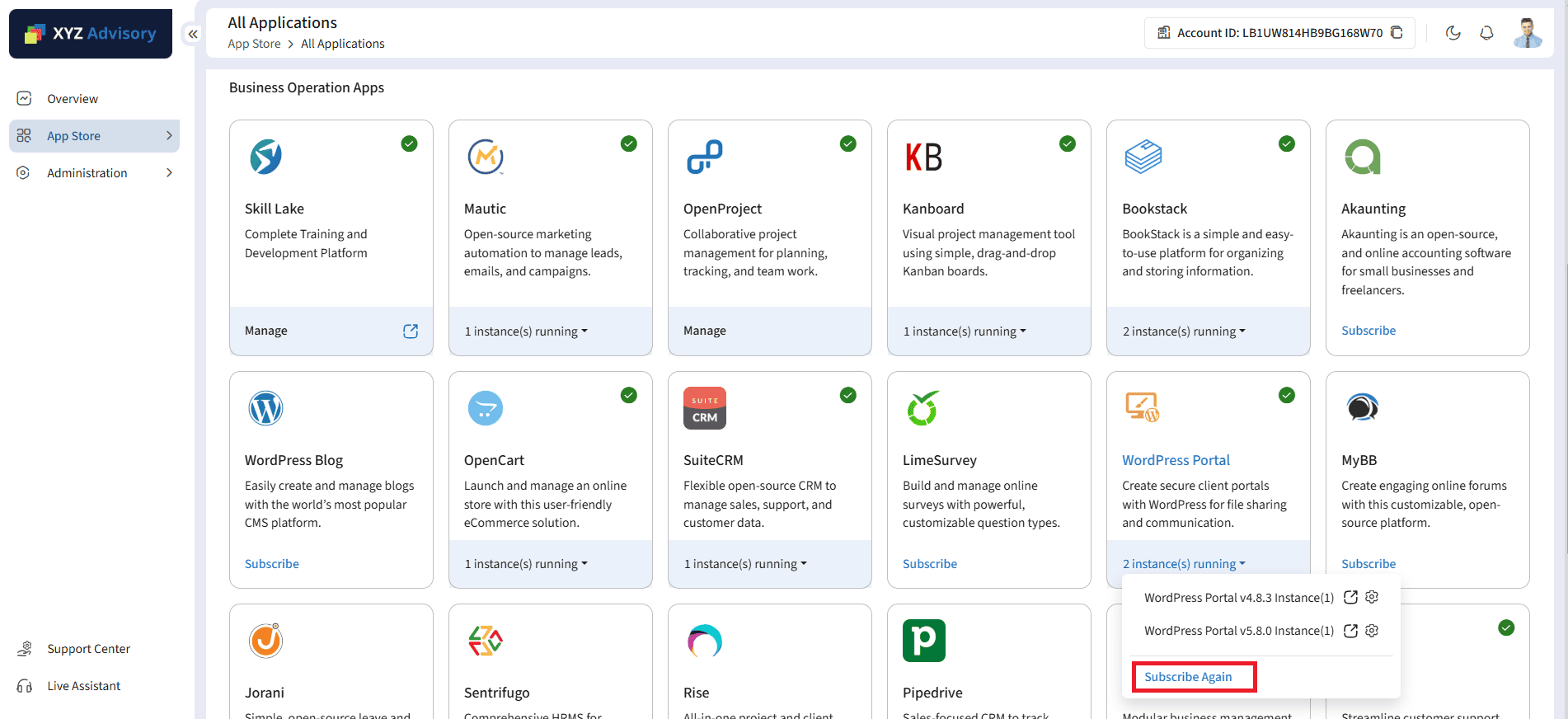Copy the Account ID to clipboard
Screen dimensions: 1568x719
[1397, 33]
